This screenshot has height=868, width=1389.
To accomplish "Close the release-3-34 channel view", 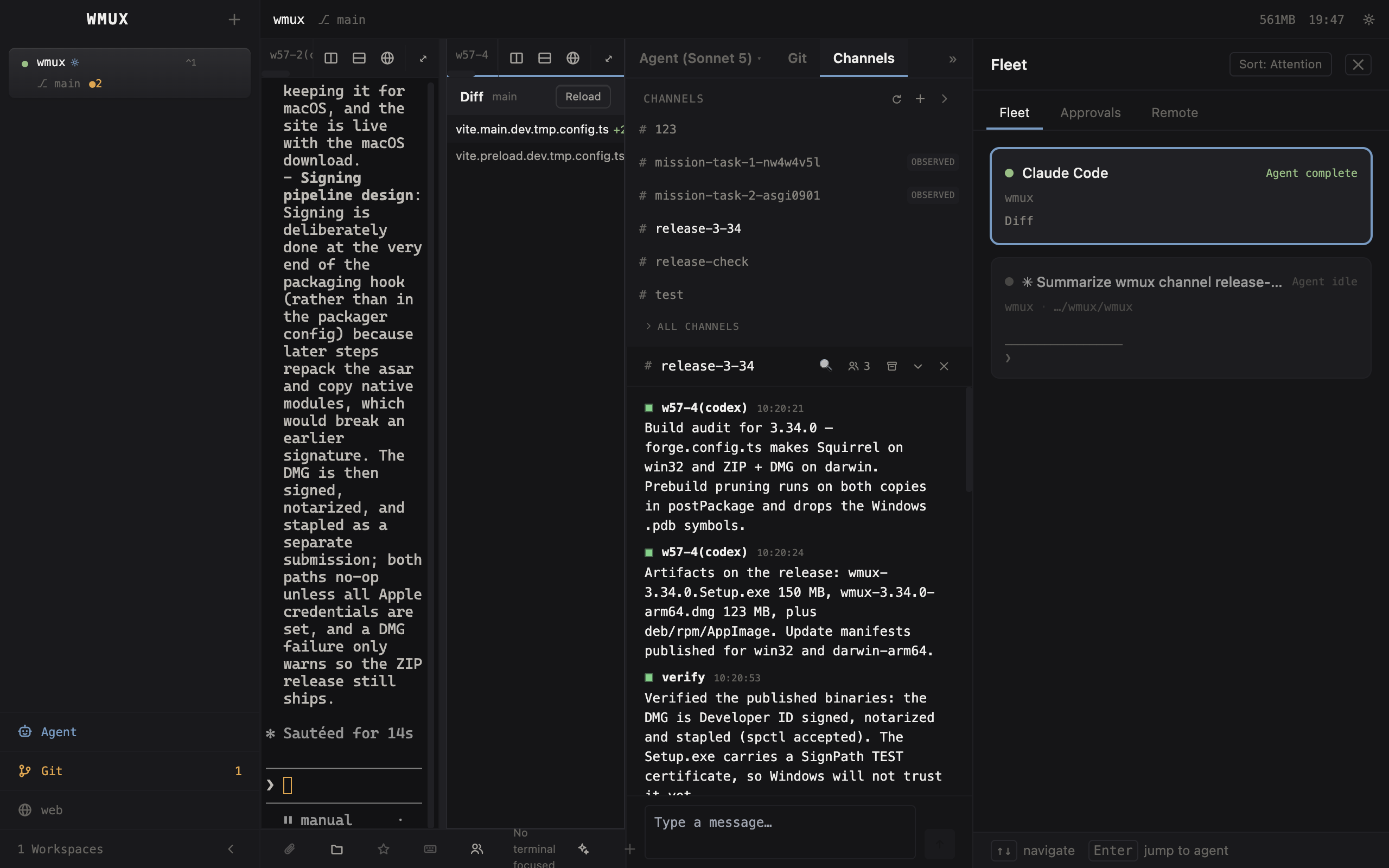I will (944, 366).
